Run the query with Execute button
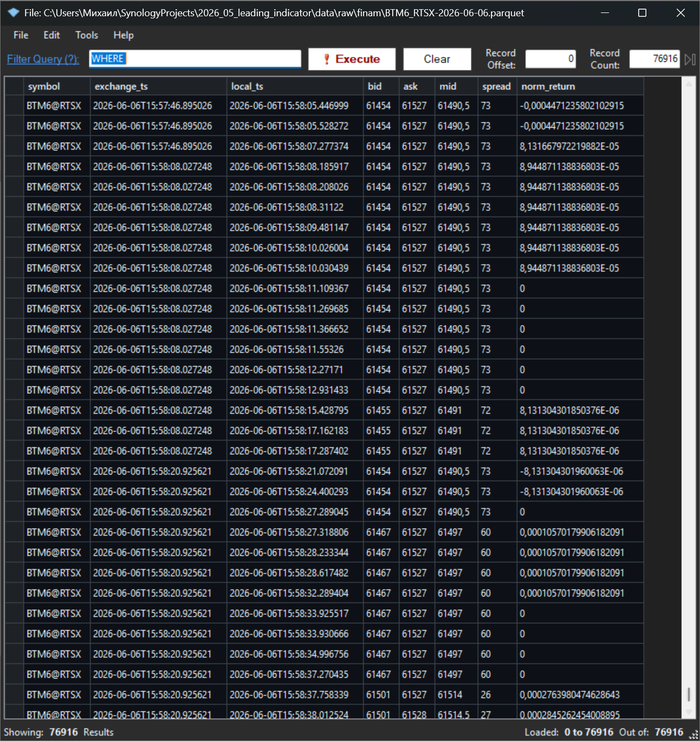 tap(352, 59)
